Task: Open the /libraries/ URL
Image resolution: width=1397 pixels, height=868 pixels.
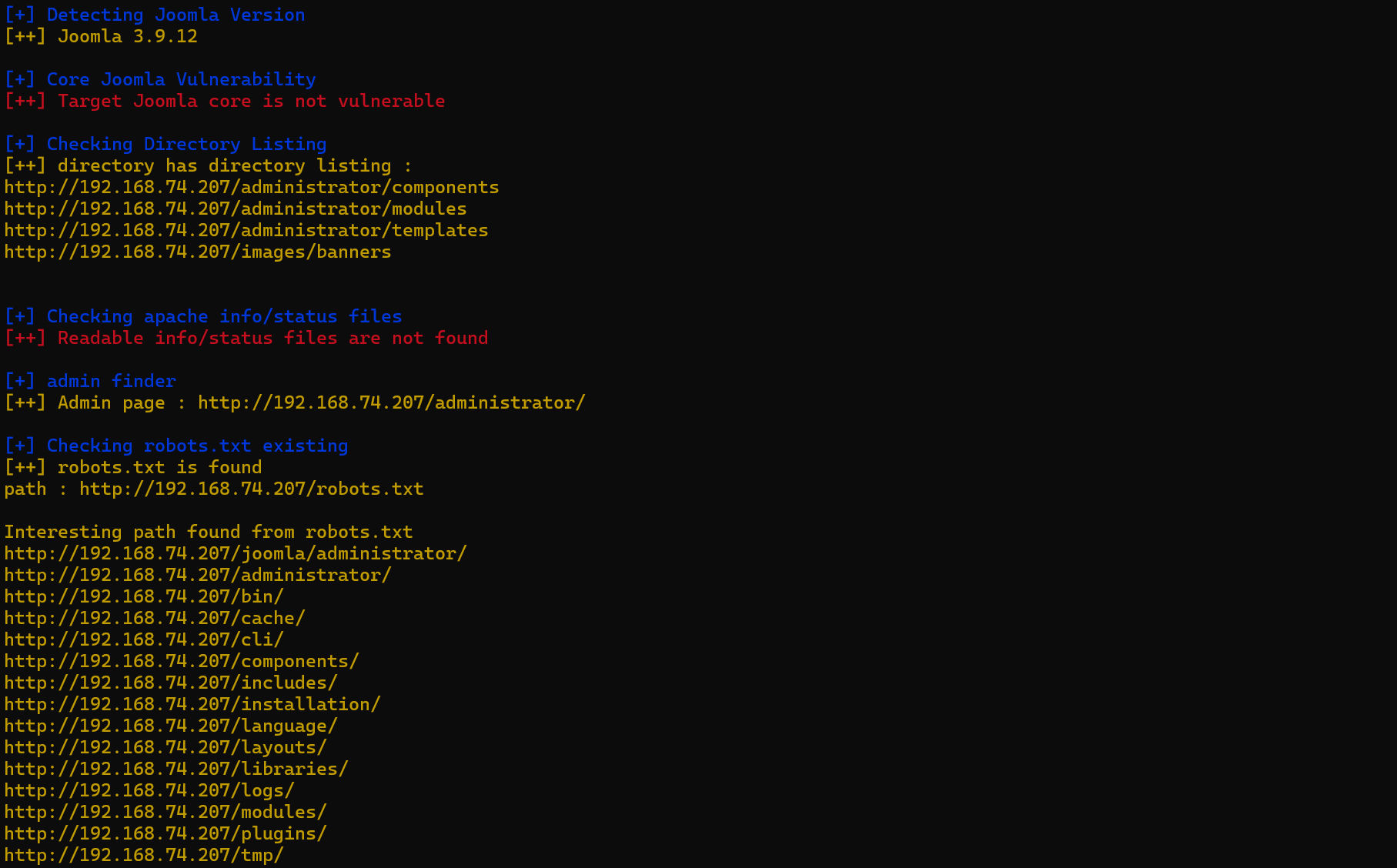Action: tap(176, 769)
